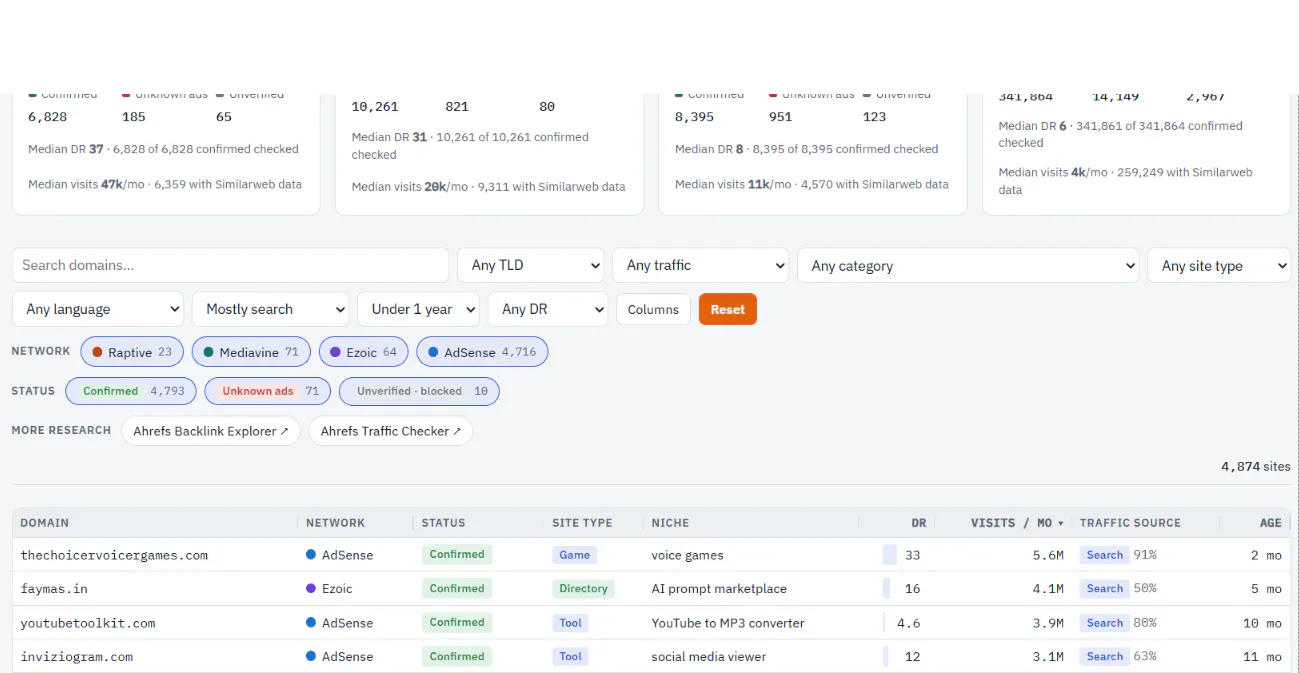
Task: Toggle the AdSense network filter chip
Action: pos(482,352)
